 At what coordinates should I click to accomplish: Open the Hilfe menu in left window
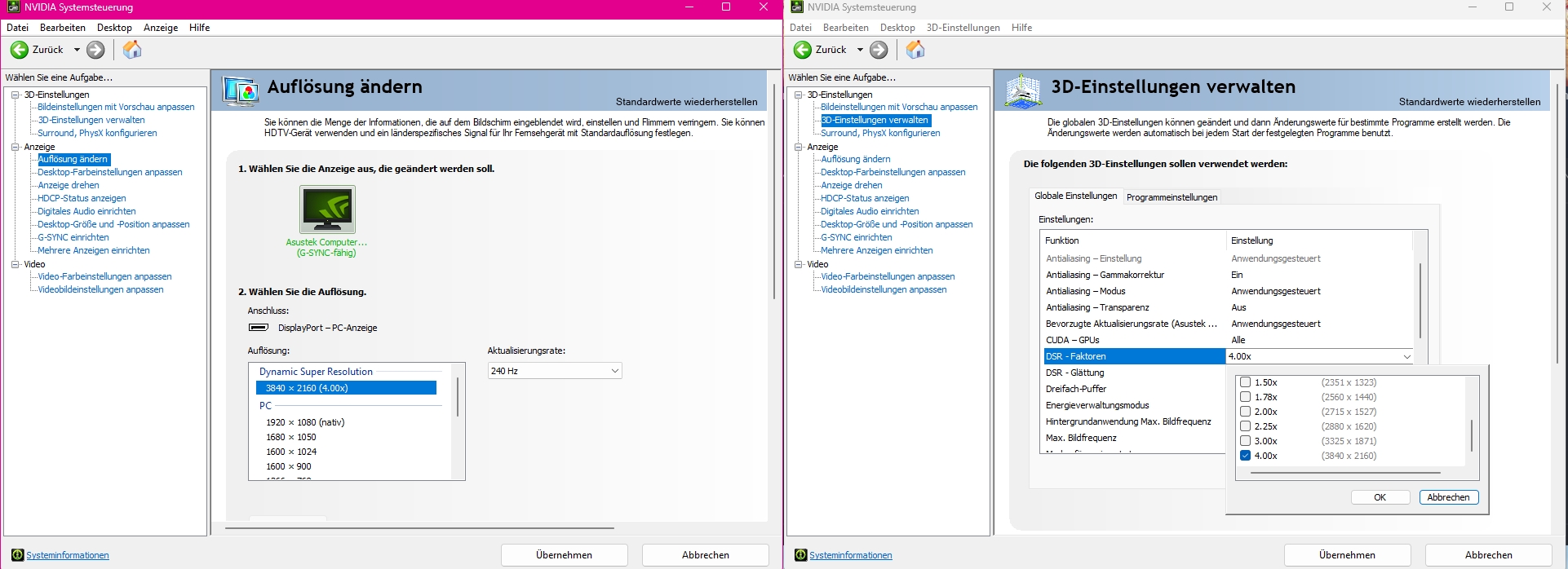tap(200, 28)
